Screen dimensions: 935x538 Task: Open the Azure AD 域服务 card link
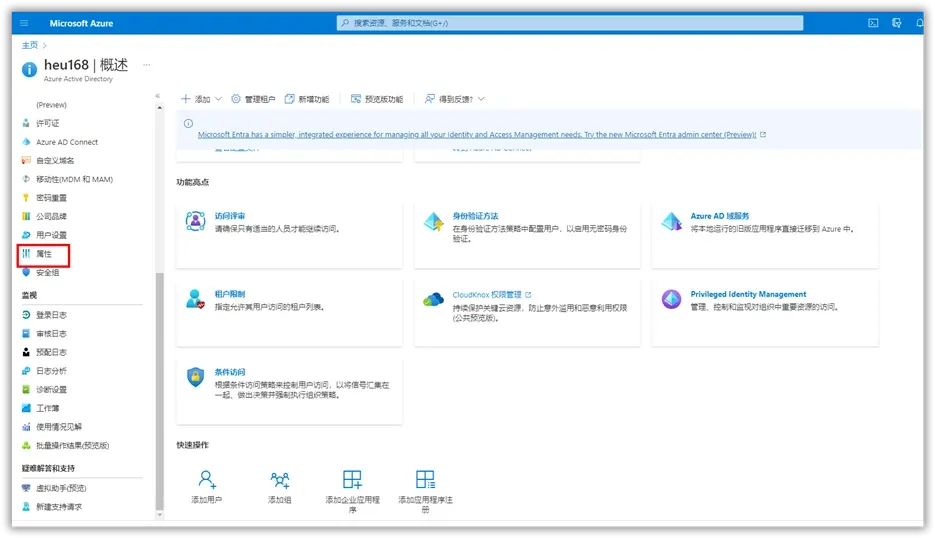pos(720,216)
